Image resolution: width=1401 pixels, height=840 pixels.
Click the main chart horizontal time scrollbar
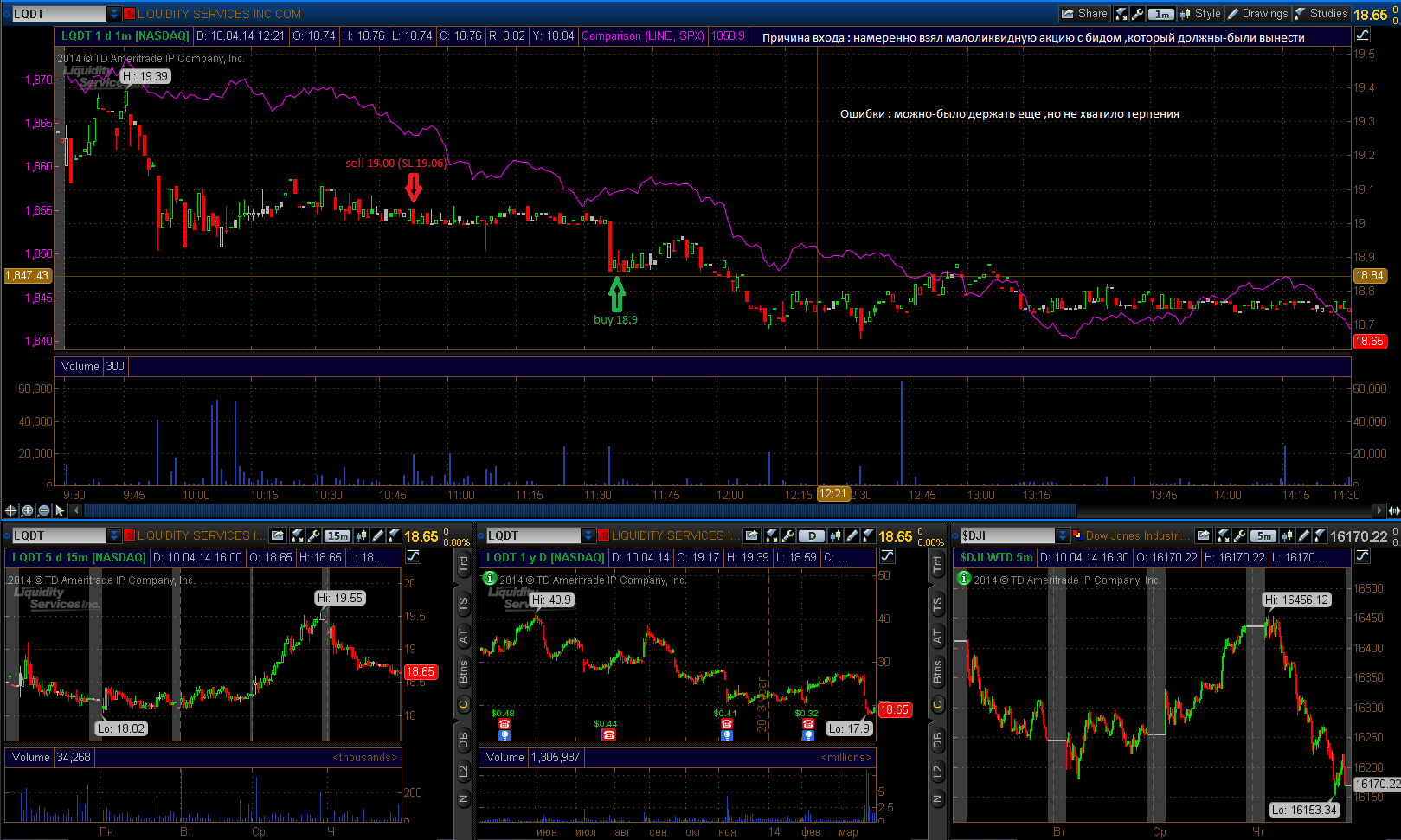coord(580,510)
